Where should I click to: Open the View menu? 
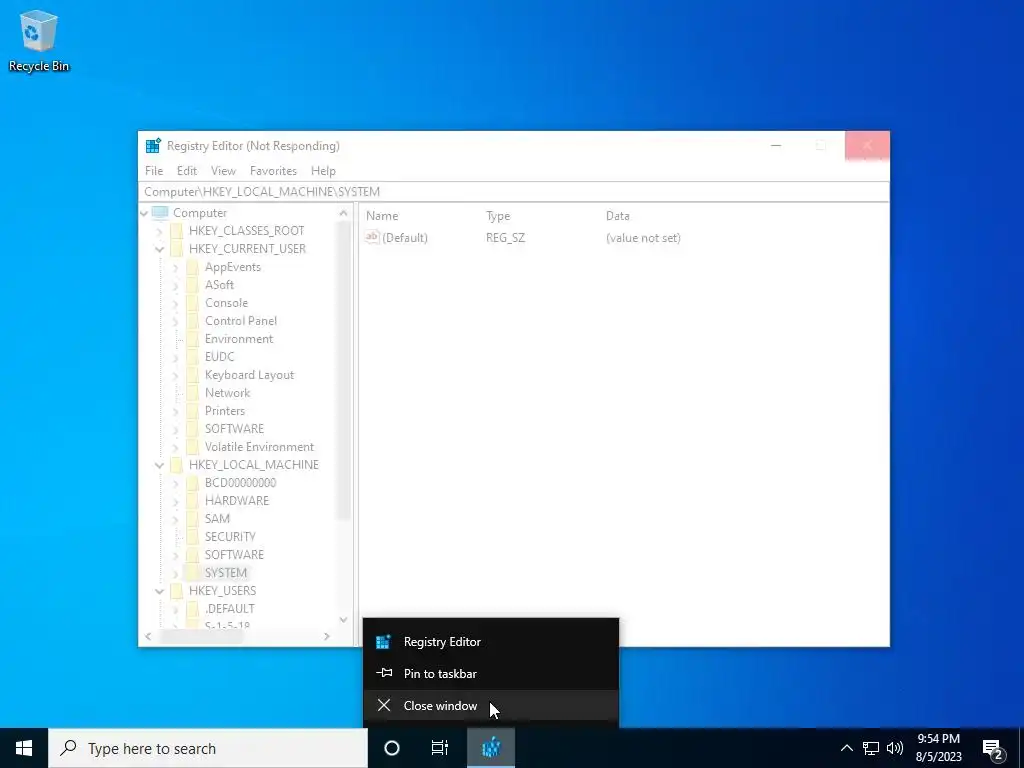click(223, 170)
